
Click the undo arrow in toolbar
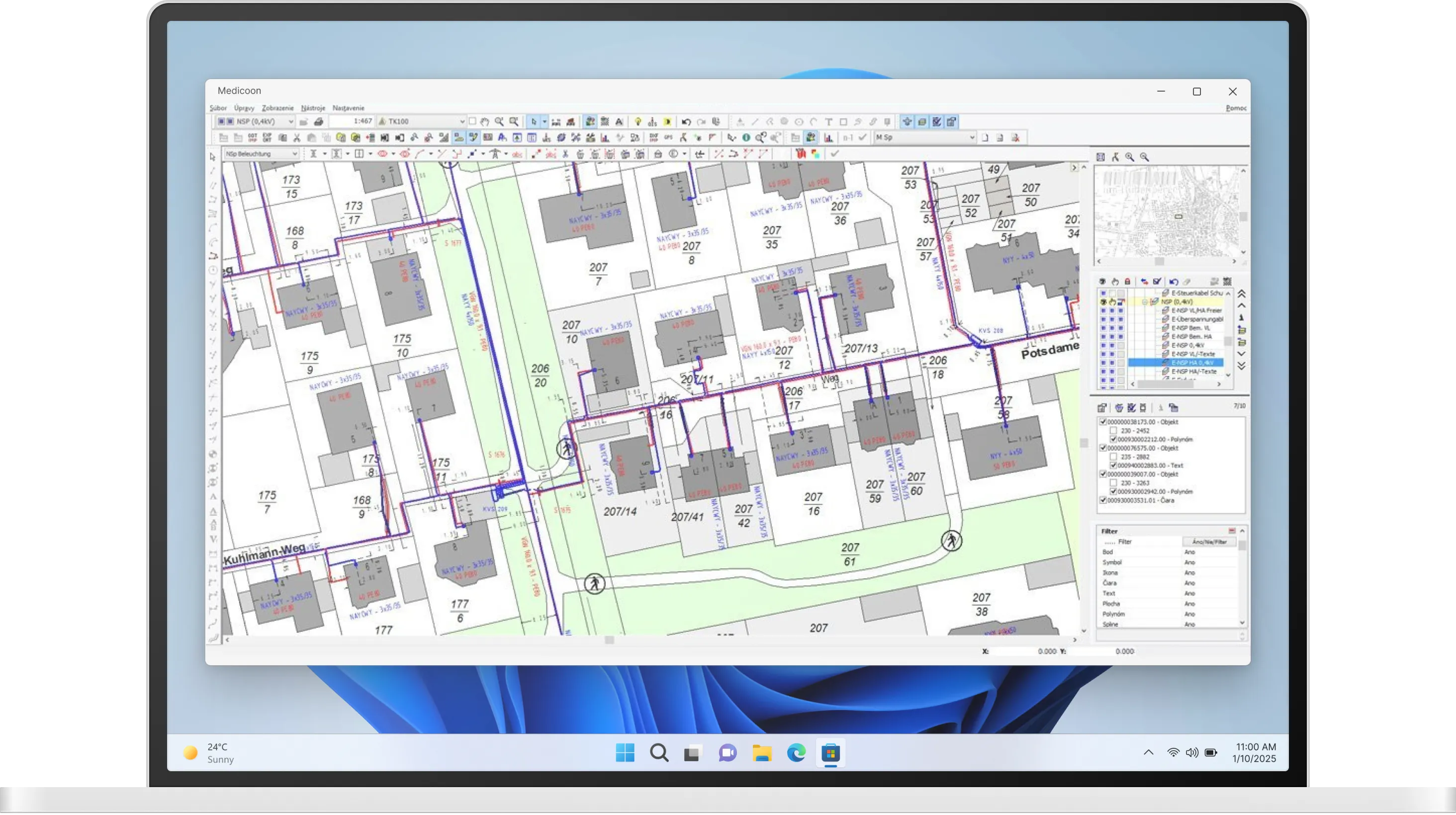(686, 121)
